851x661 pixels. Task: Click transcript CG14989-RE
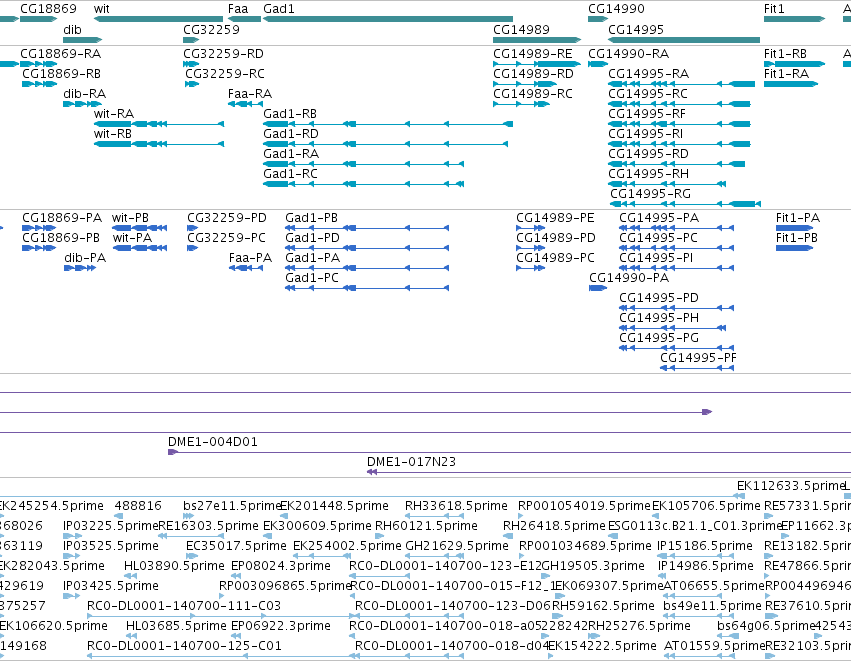[x=537, y=64]
